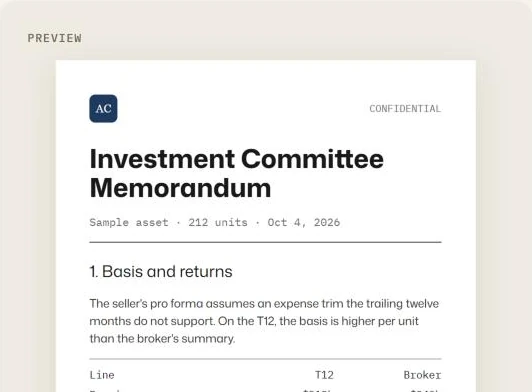Click the CONFIDENTIAL marking

tap(405, 109)
